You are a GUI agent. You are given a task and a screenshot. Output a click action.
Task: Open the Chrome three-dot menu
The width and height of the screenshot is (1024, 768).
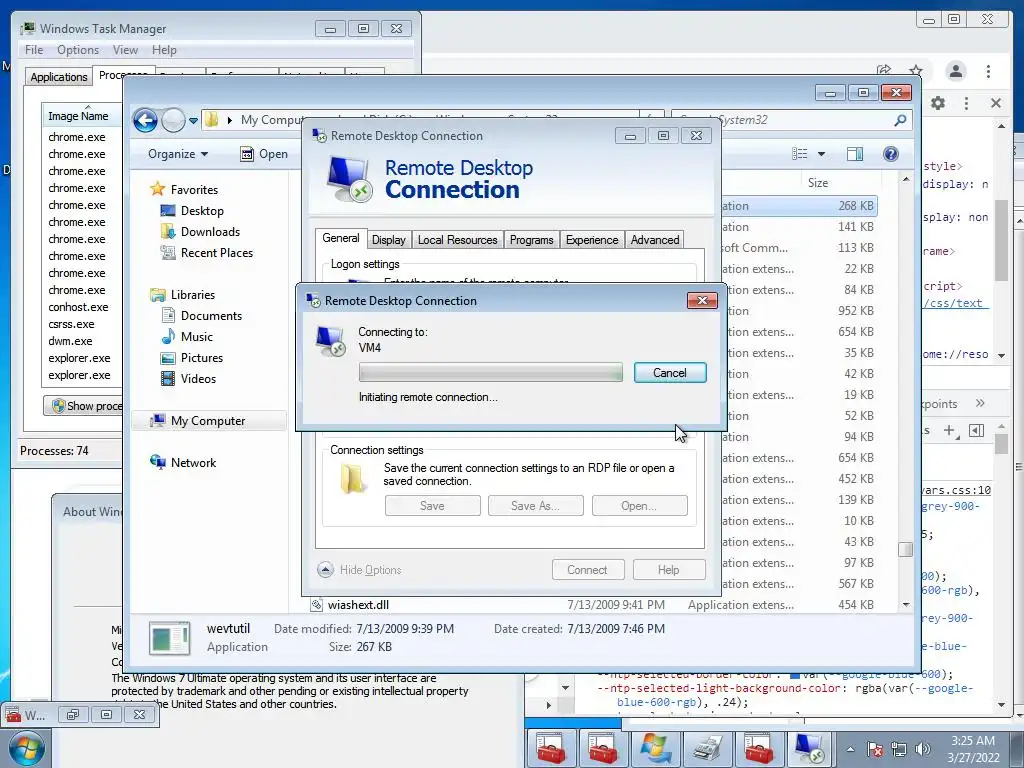[988, 71]
